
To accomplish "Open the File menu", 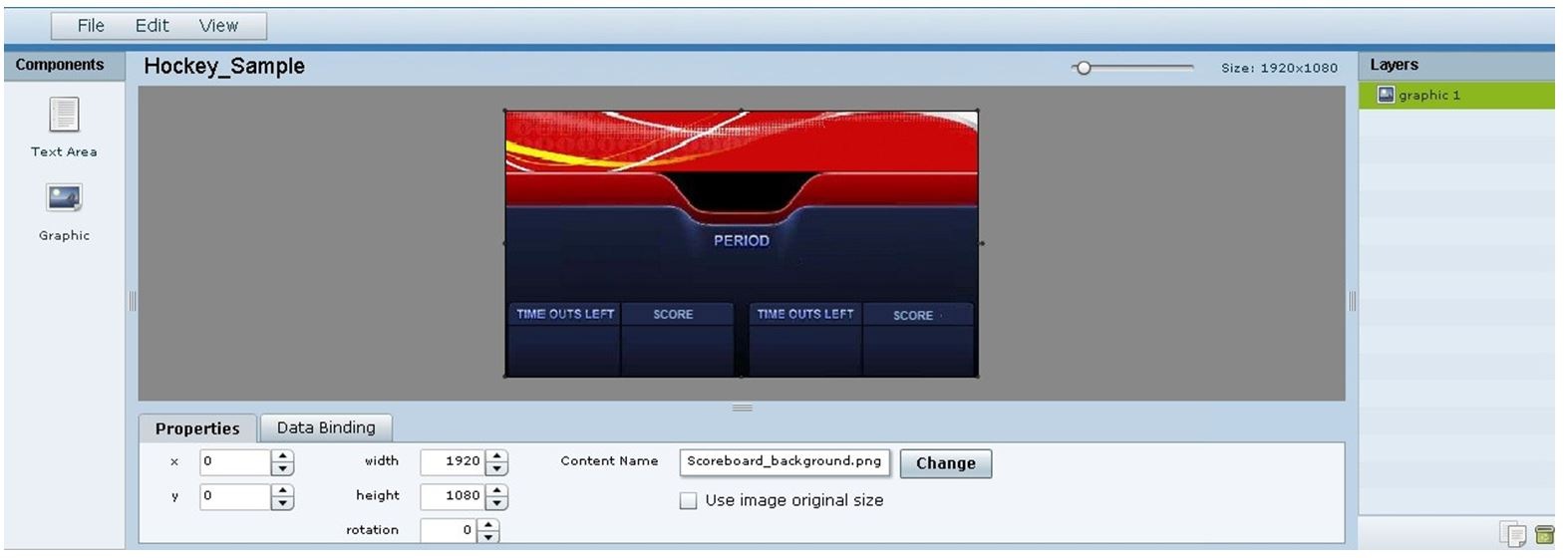I will tap(91, 26).
